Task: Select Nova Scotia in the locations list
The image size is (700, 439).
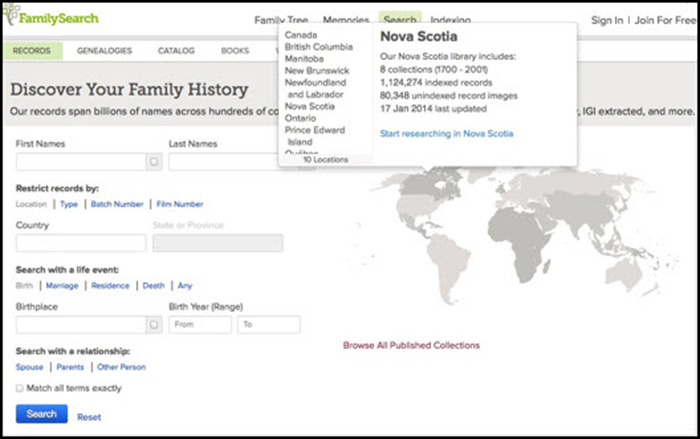Action: pyautogui.click(x=309, y=106)
